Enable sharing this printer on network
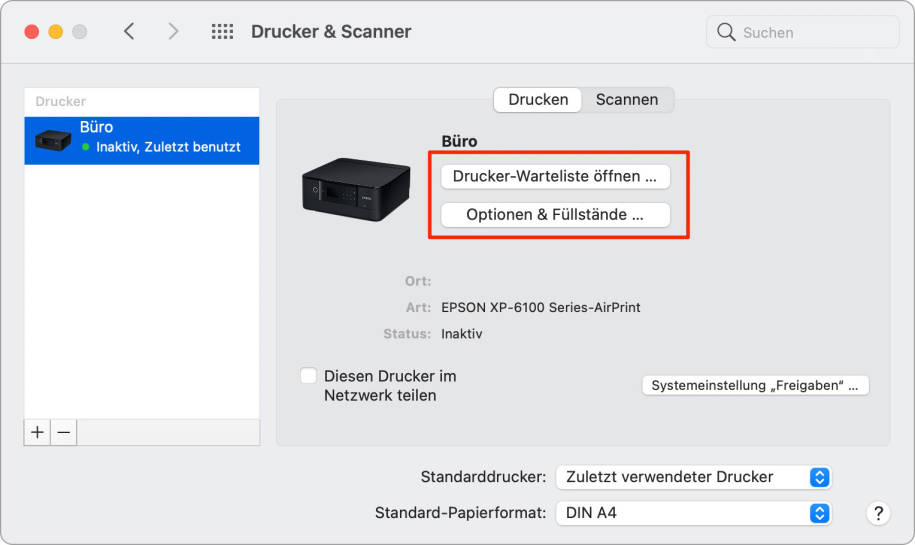Image resolution: width=915 pixels, height=545 pixels. [309, 376]
